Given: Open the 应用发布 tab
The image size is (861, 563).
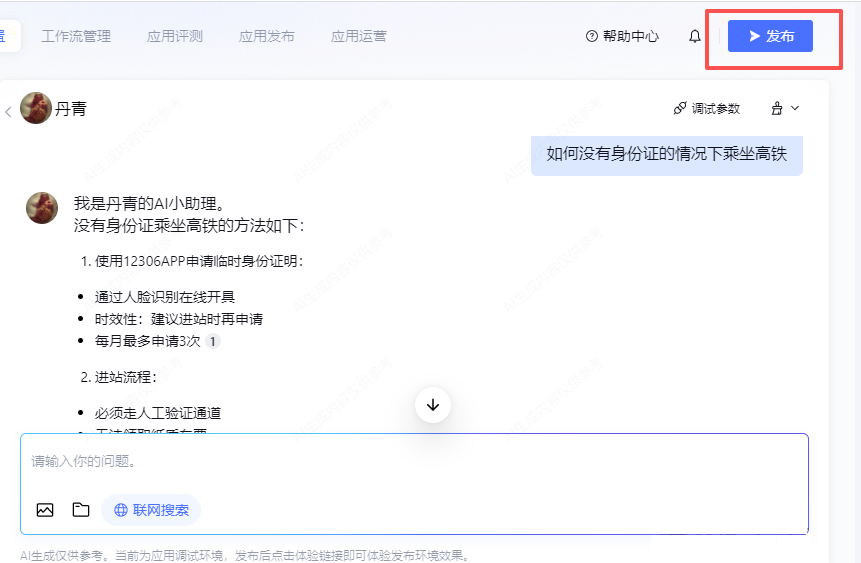Looking at the screenshot, I should [x=267, y=36].
